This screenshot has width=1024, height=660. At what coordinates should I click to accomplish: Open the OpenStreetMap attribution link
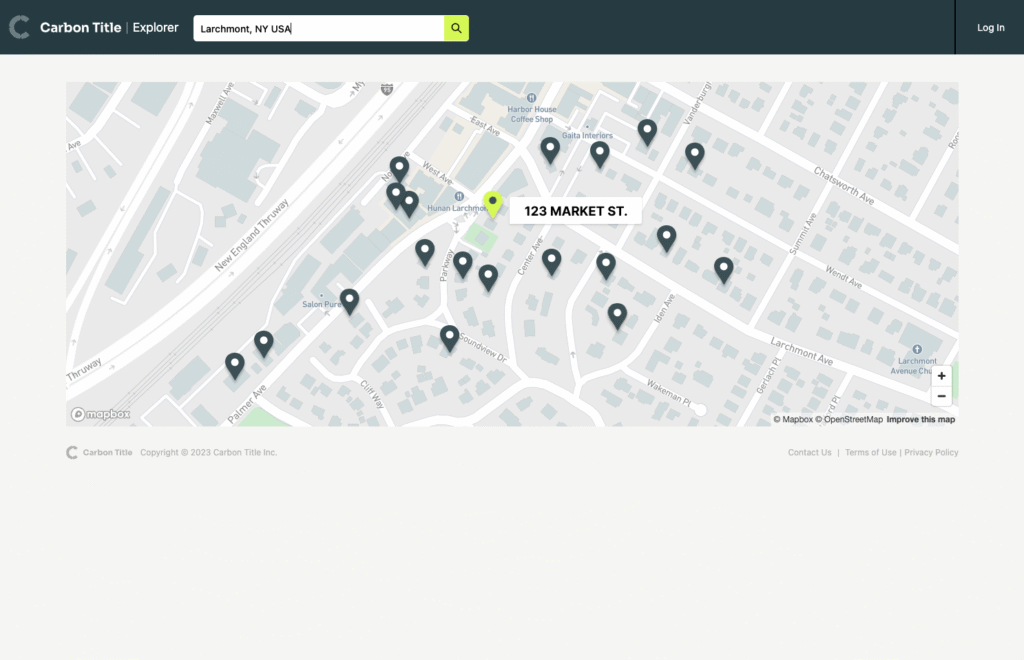[x=850, y=420]
